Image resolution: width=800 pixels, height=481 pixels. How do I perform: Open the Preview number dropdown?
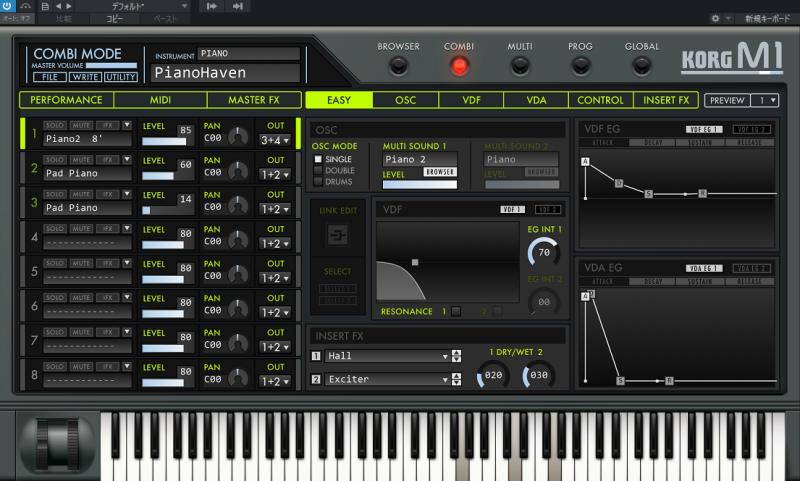pos(767,100)
